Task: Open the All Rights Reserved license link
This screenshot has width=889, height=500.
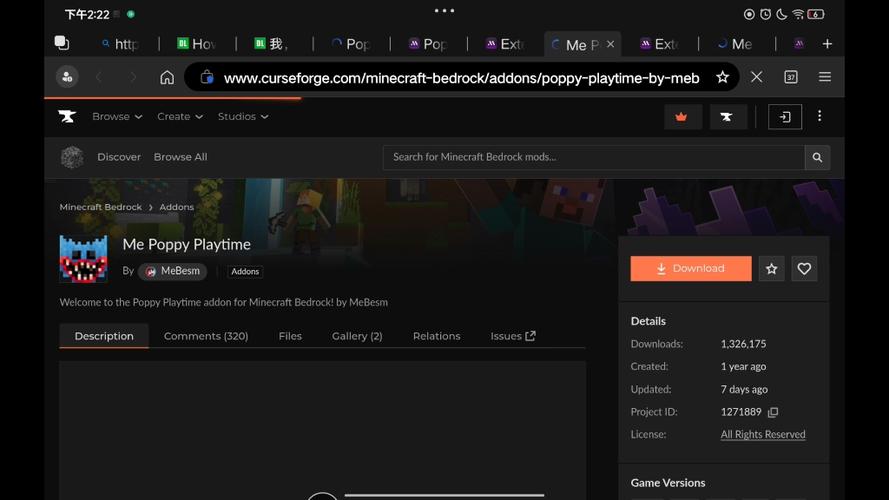Action: click(763, 434)
